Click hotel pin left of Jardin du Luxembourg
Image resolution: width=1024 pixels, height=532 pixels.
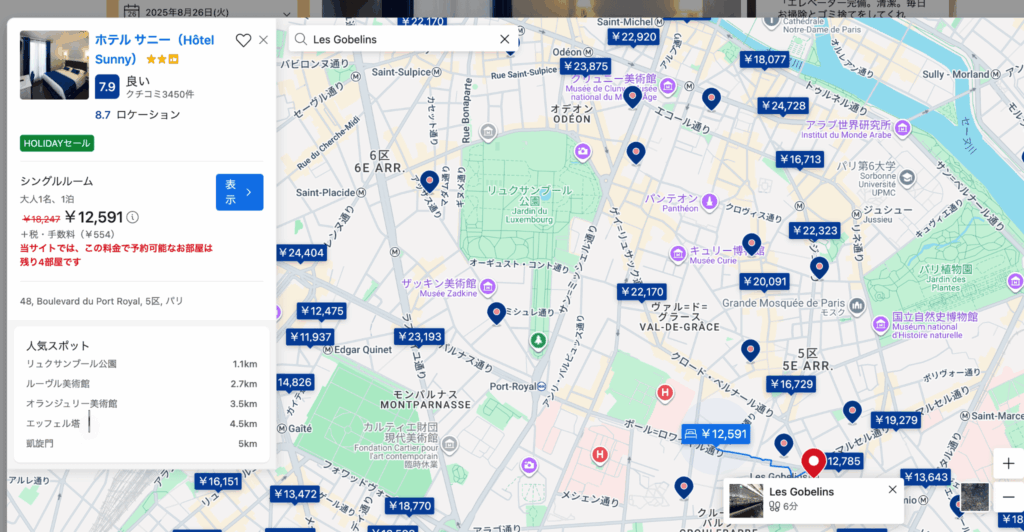(429, 181)
